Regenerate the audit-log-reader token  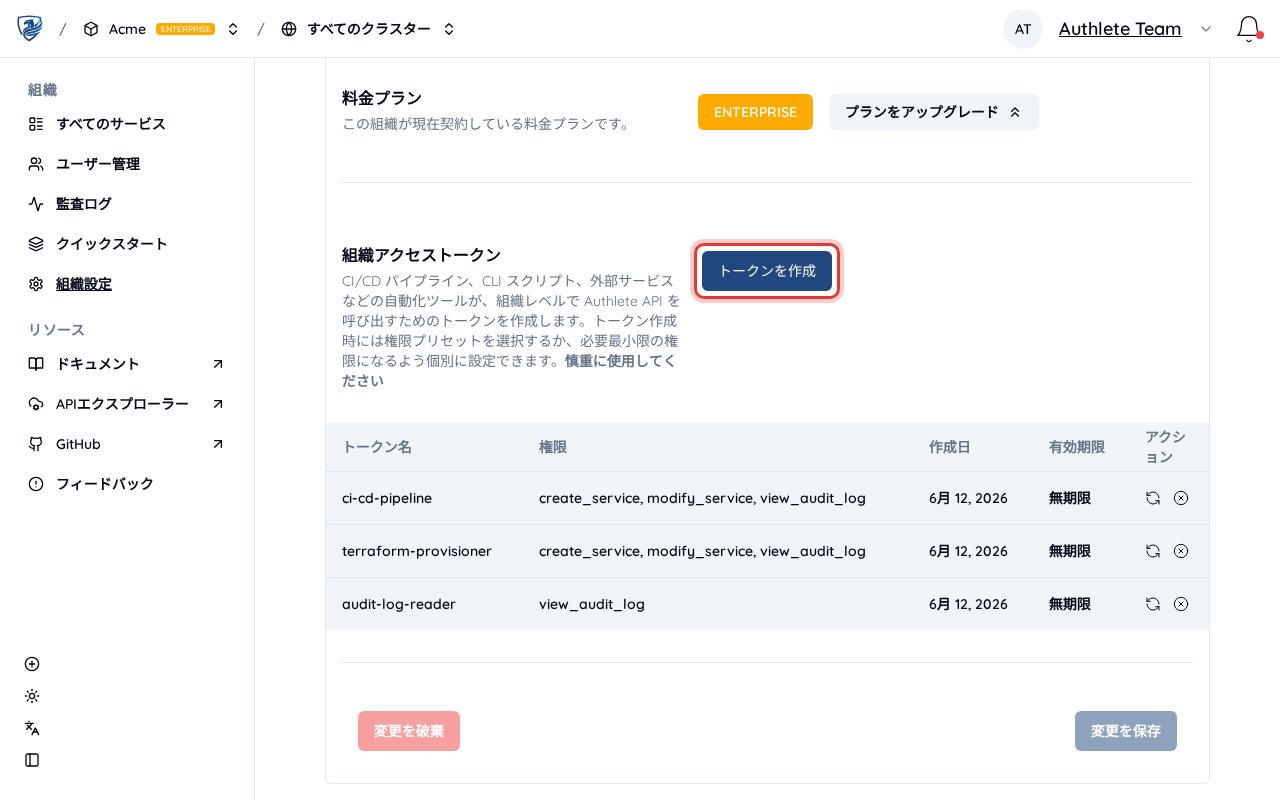1152,604
